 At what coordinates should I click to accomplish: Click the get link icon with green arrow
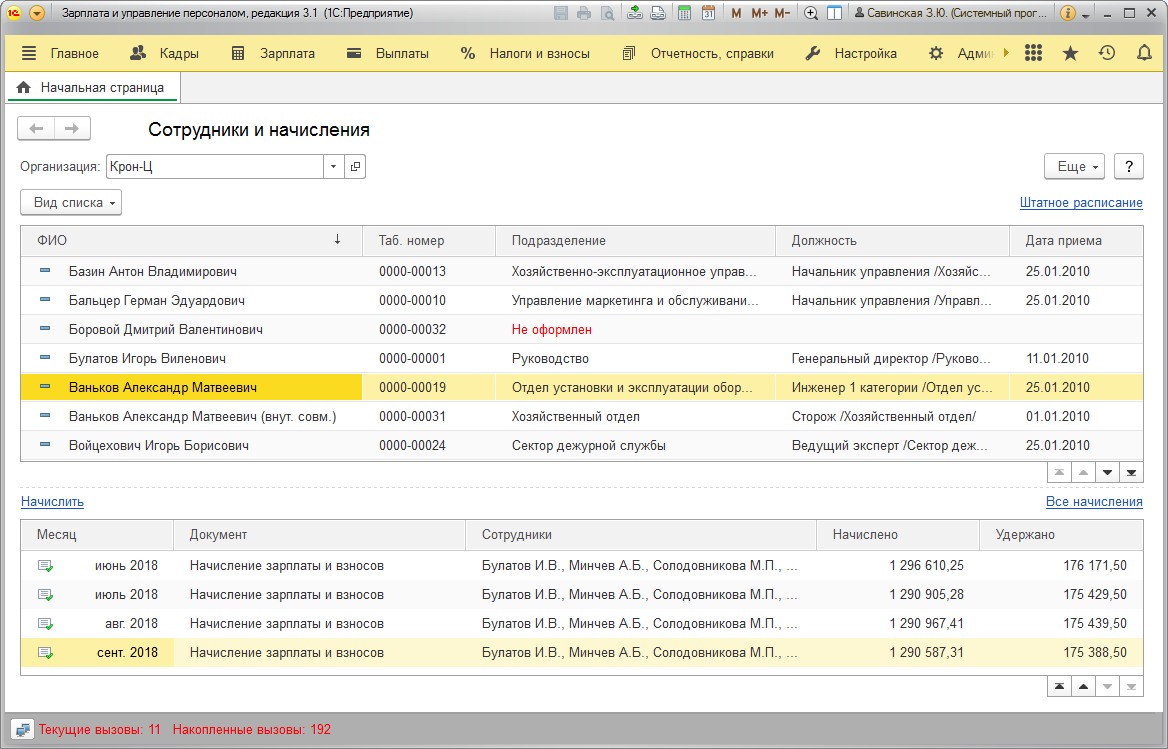coord(635,13)
